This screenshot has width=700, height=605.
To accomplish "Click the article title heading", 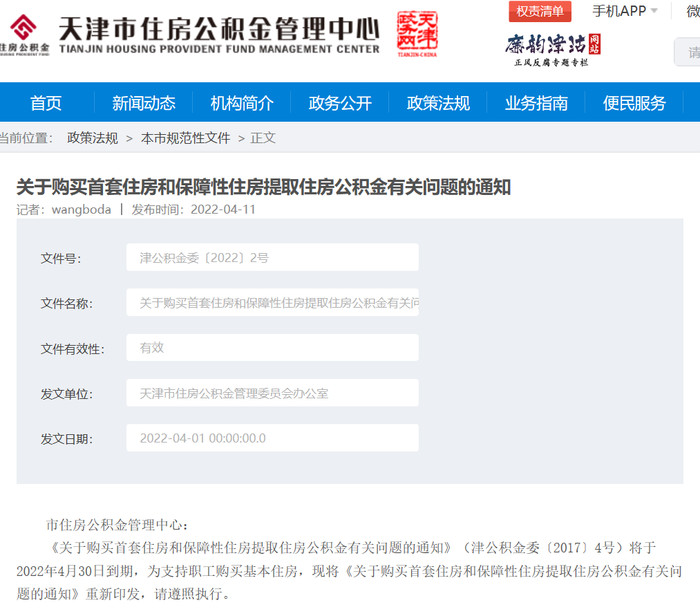I will [x=263, y=187].
